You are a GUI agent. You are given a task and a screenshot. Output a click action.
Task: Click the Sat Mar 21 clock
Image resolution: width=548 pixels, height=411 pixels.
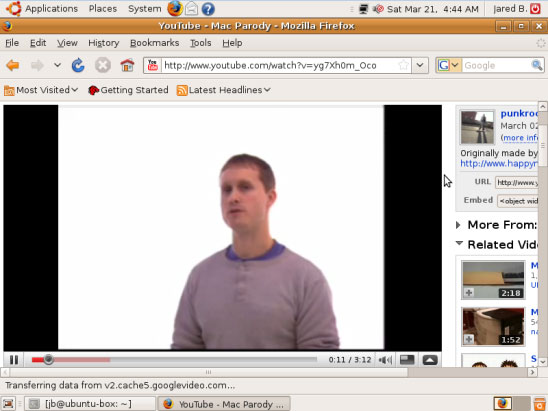pyautogui.click(x=433, y=9)
